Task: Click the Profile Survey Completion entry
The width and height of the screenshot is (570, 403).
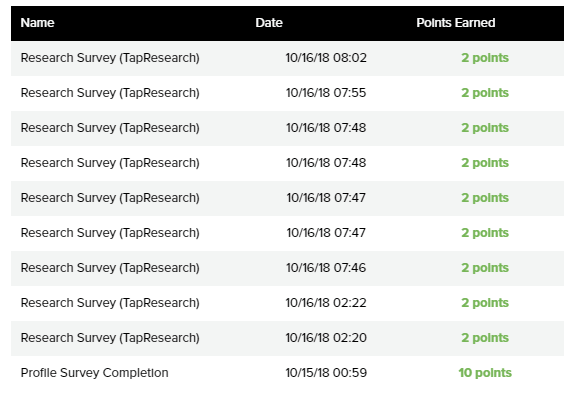Action: (x=95, y=373)
